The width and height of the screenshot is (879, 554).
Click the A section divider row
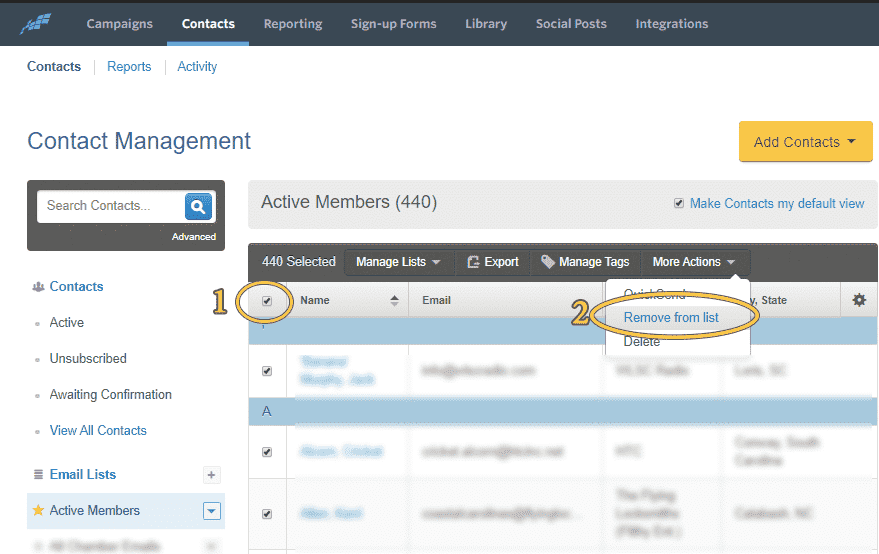(x=563, y=412)
